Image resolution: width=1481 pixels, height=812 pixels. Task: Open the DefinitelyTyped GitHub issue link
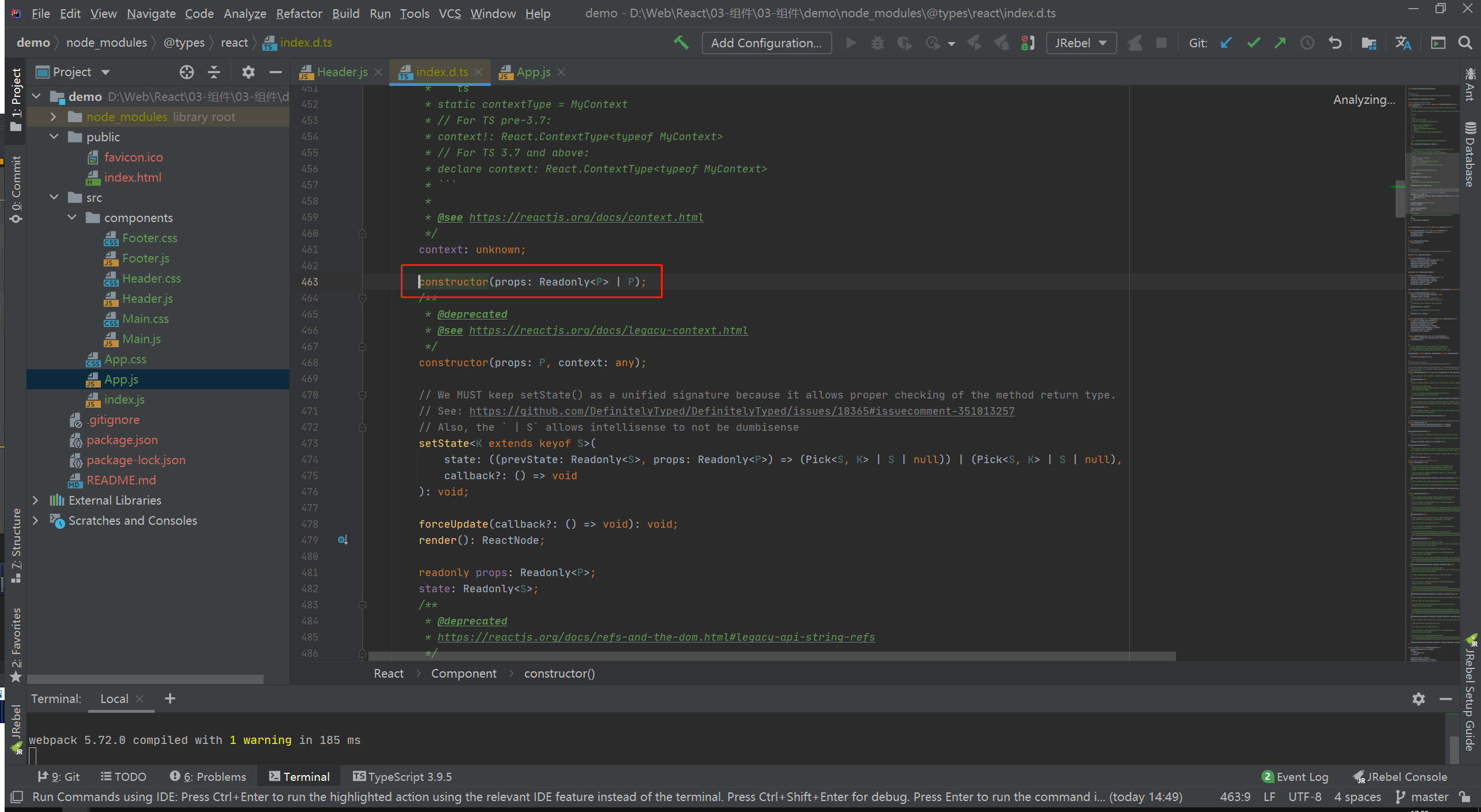coord(742,411)
